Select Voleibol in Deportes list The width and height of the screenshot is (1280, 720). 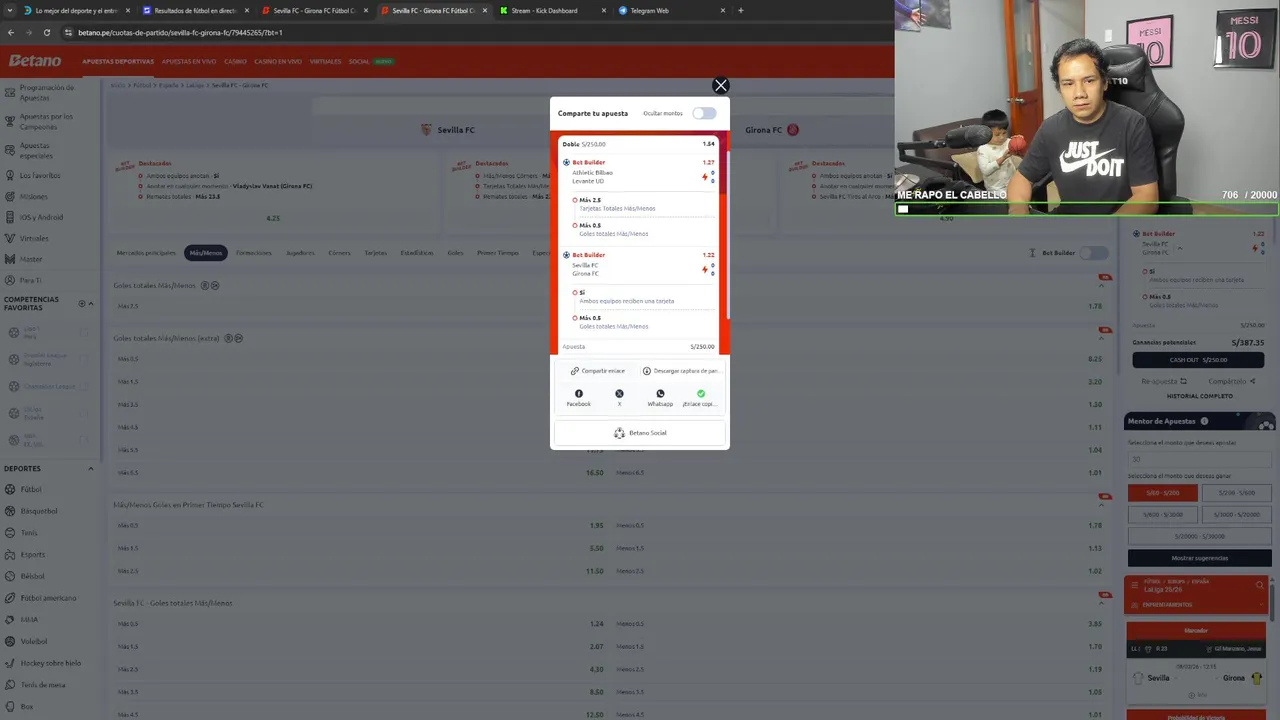34,641
